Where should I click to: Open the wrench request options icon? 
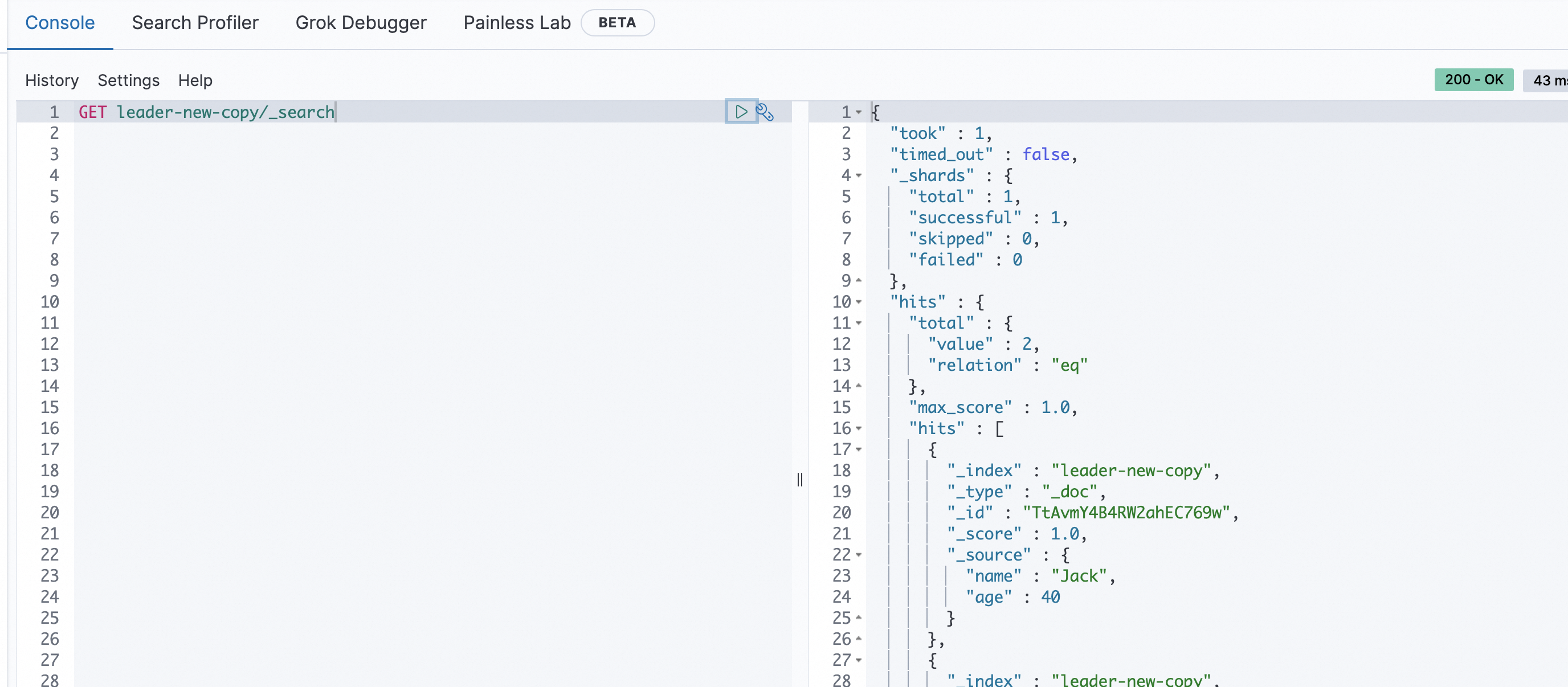pos(765,112)
